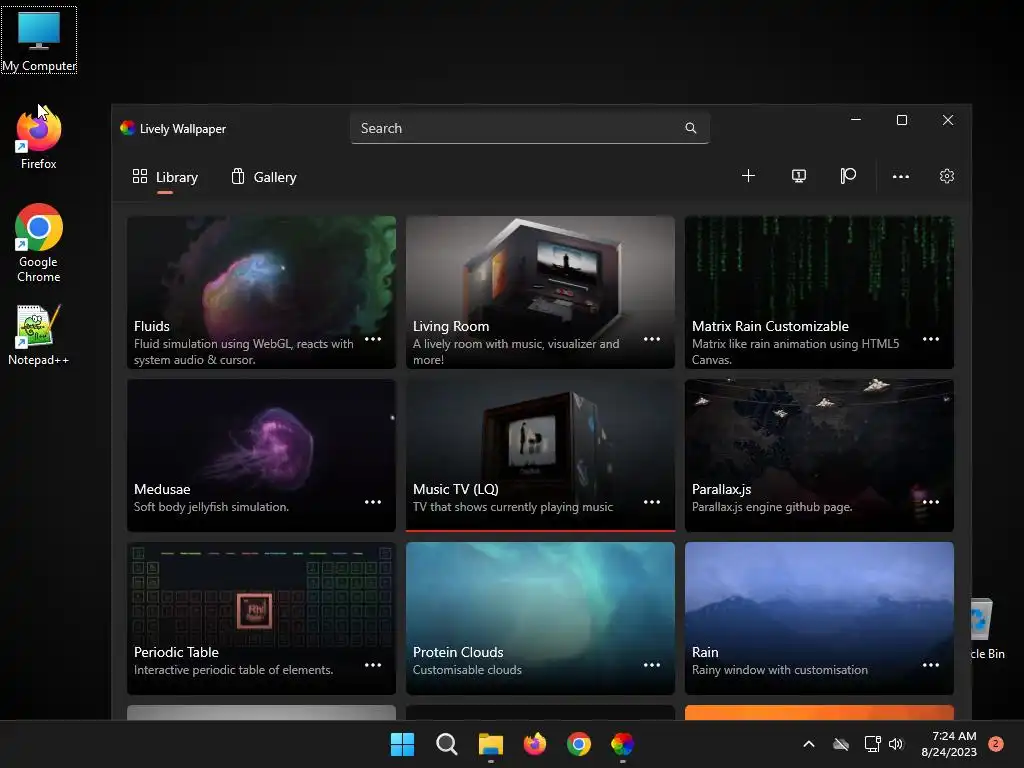Select the Protein Clouds wallpaper
This screenshot has height=768, width=1024.
[x=540, y=618]
